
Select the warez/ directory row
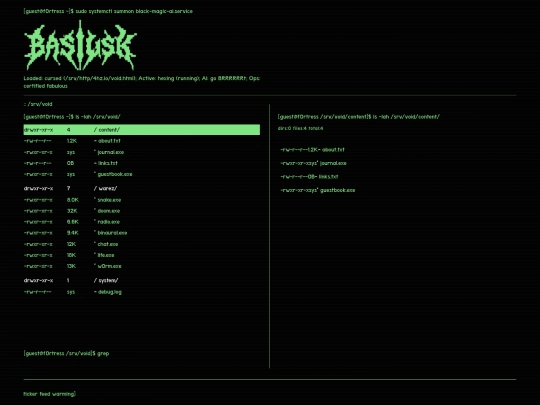142,188
